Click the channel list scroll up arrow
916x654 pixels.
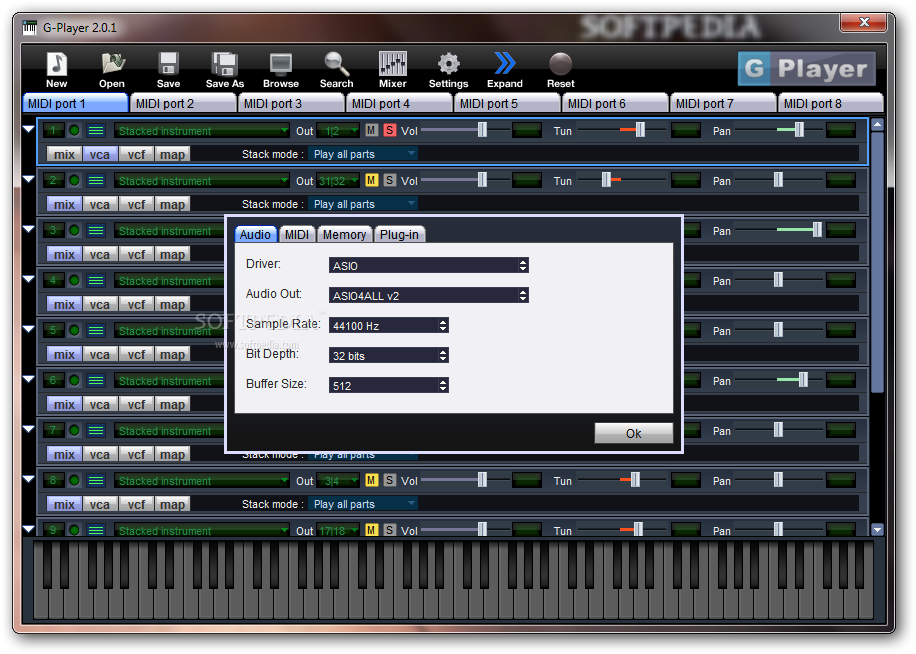coord(877,124)
